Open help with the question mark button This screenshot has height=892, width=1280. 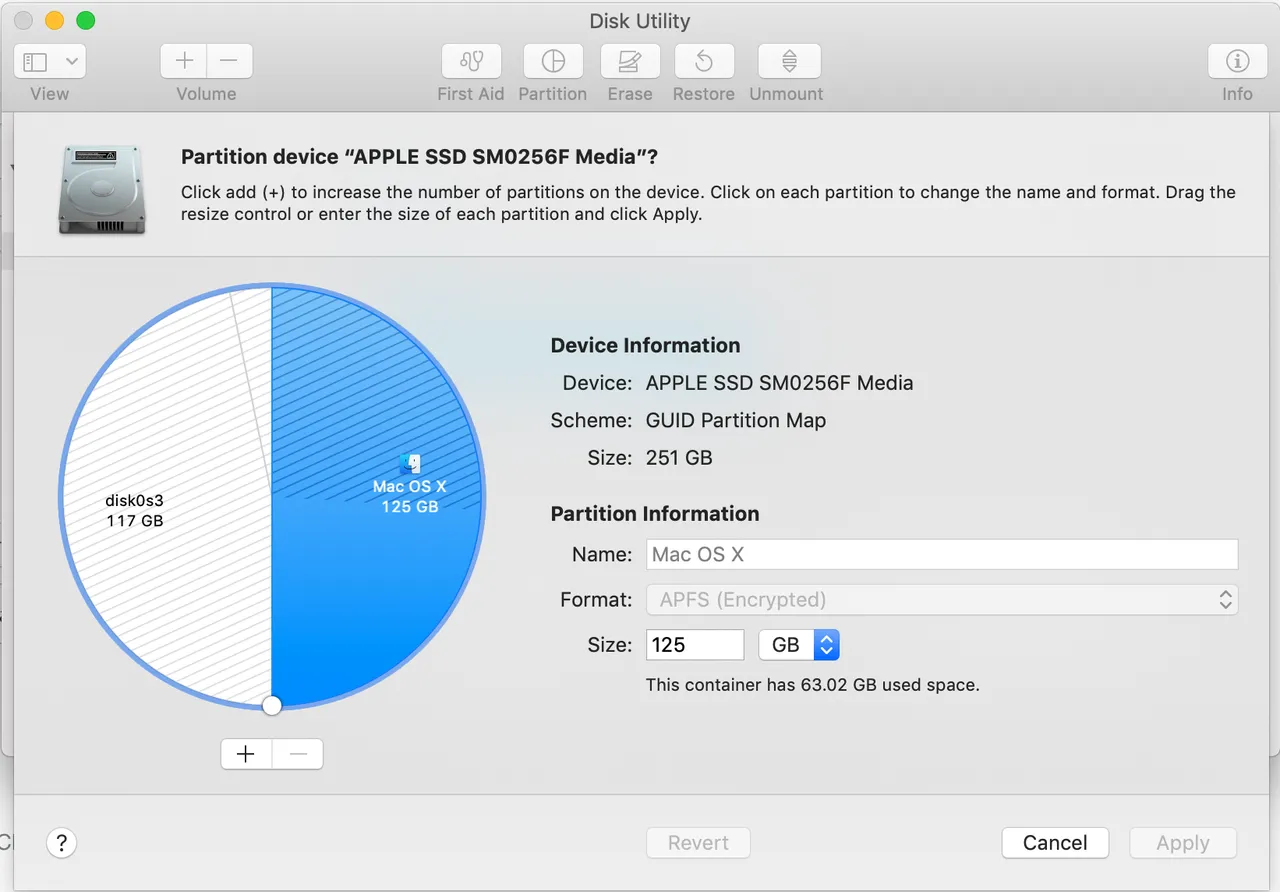click(61, 843)
